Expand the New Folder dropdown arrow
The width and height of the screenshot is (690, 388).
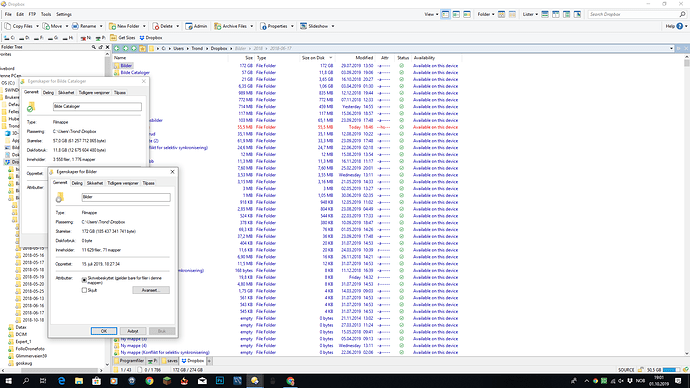144,26
